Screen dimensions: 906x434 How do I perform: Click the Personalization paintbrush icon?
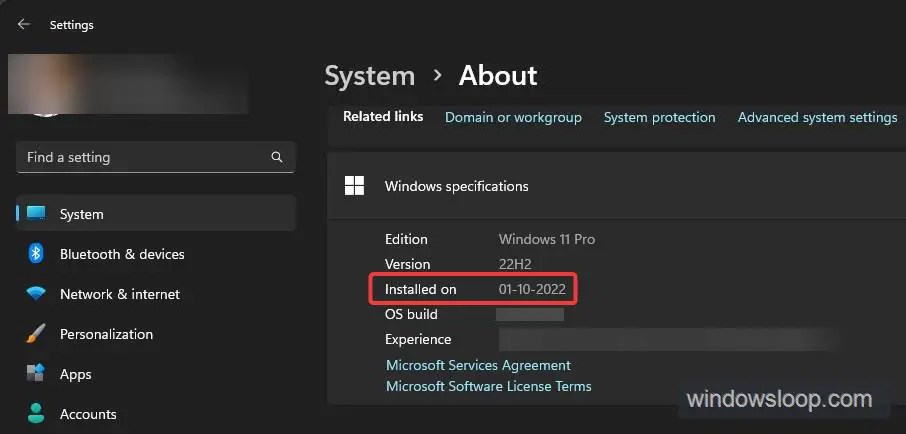click(36, 334)
